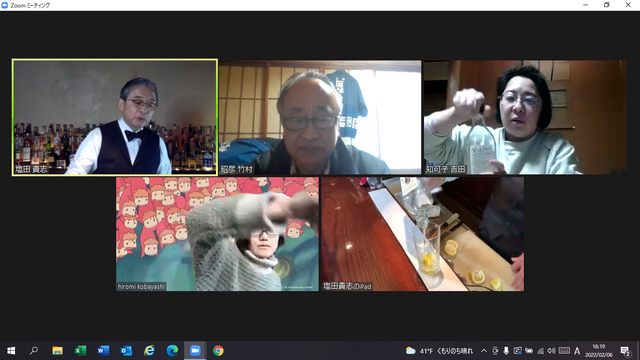This screenshot has height=360, width=640.
Task: Open the volume speaker control
Action: 551,351
